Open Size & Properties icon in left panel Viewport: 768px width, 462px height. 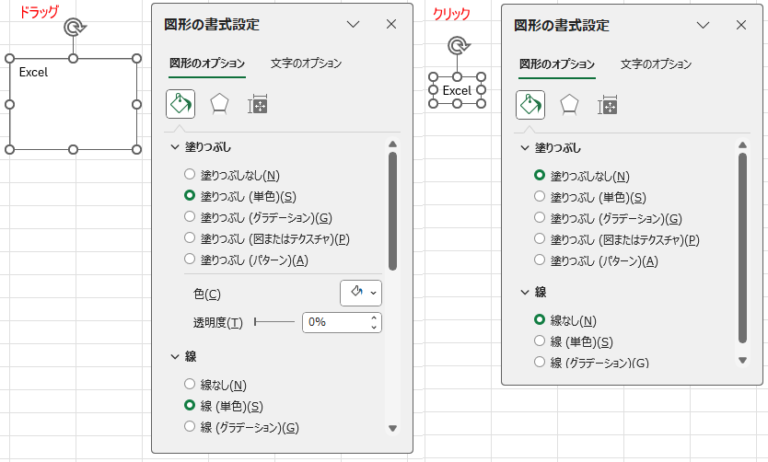257,105
